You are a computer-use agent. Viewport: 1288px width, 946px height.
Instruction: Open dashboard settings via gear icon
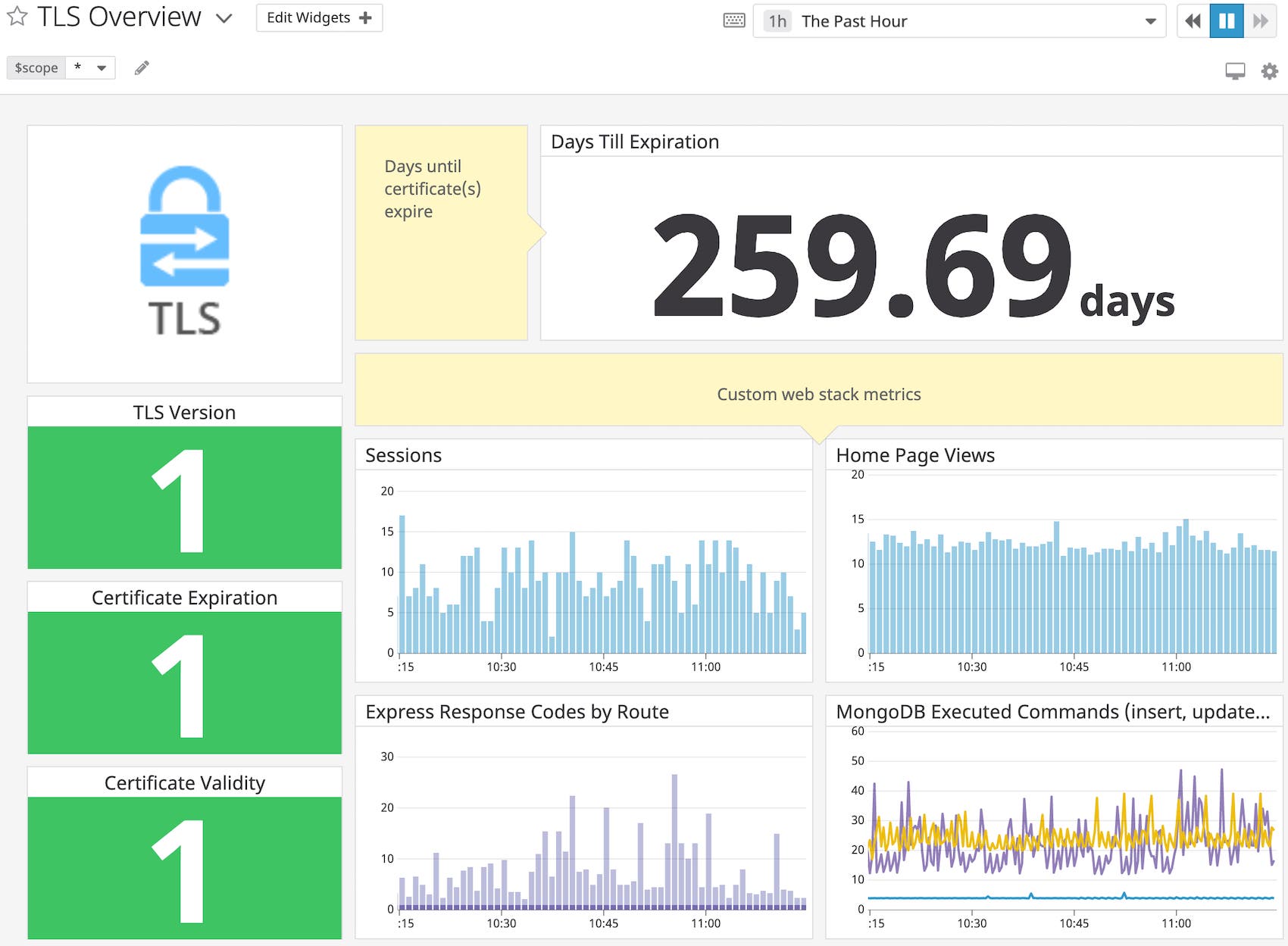coord(1269,70)
